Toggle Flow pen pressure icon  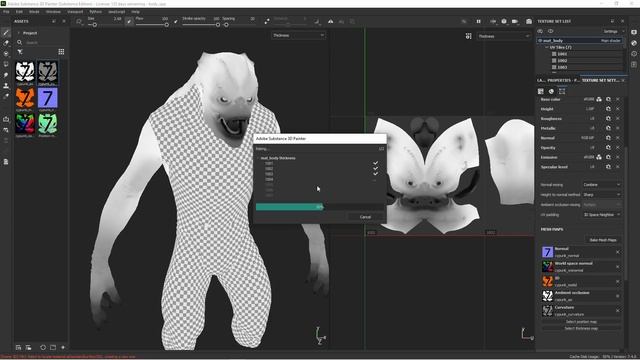point(176,22)
